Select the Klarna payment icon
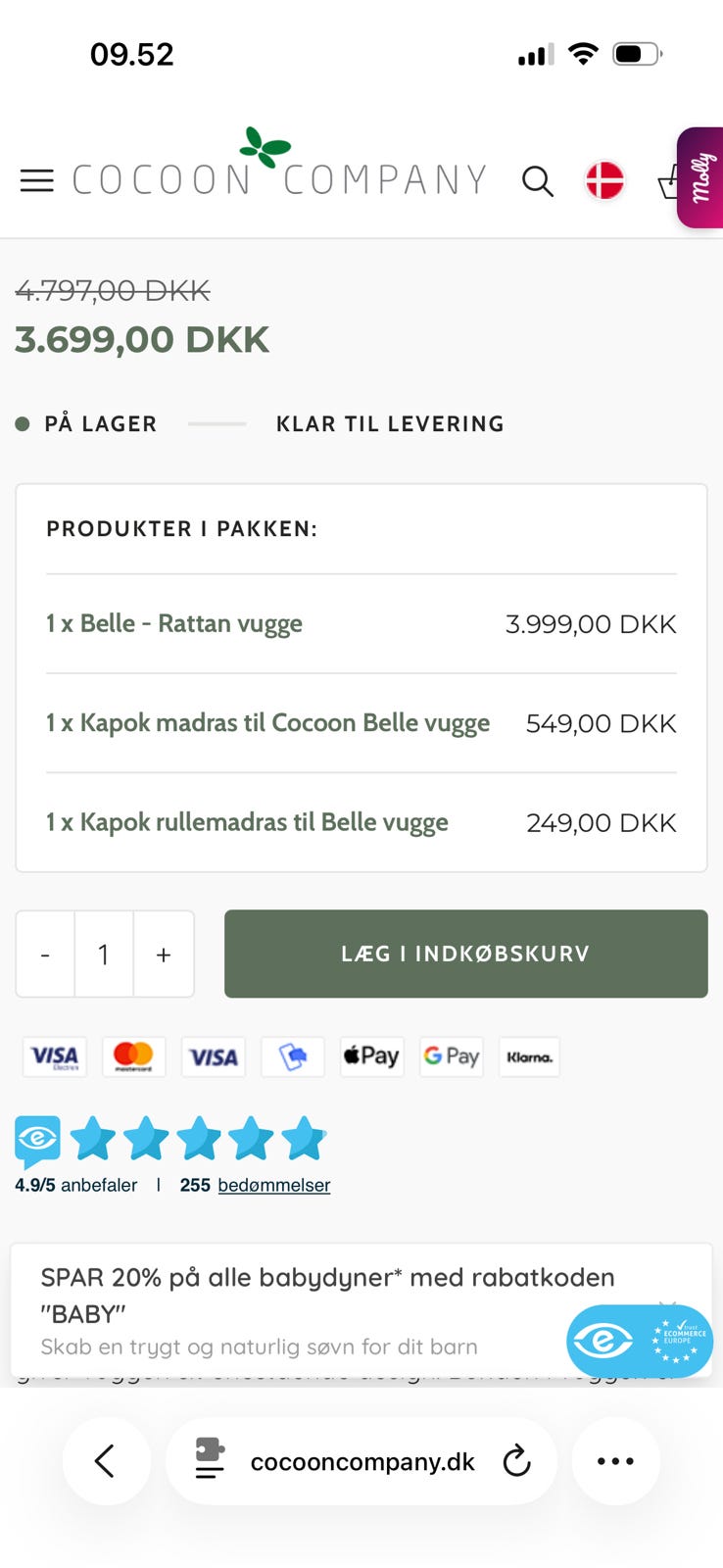The width and height of the screenshot is (723, 1568). 529,1056
